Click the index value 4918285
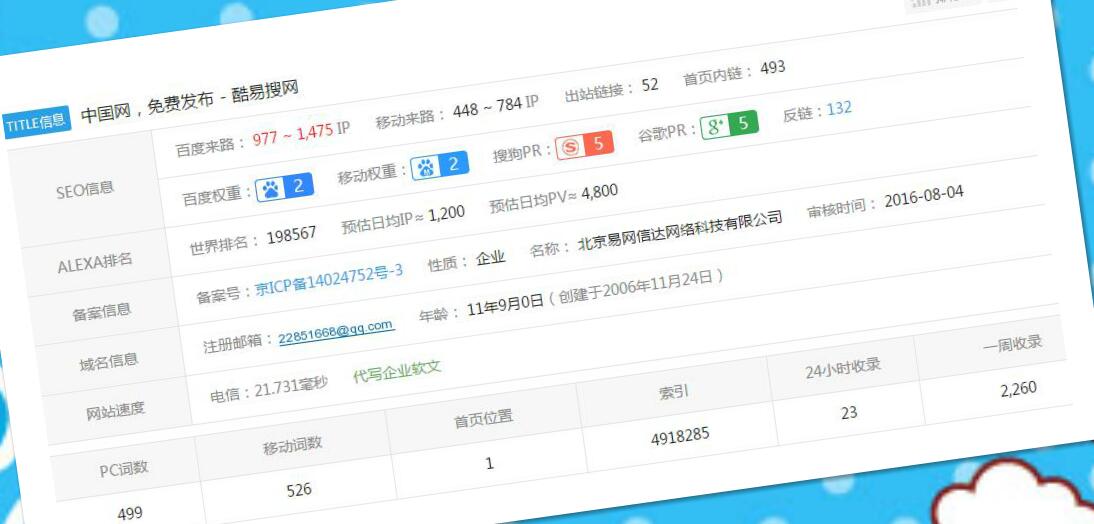1094x524 pixels. point(680,437)
